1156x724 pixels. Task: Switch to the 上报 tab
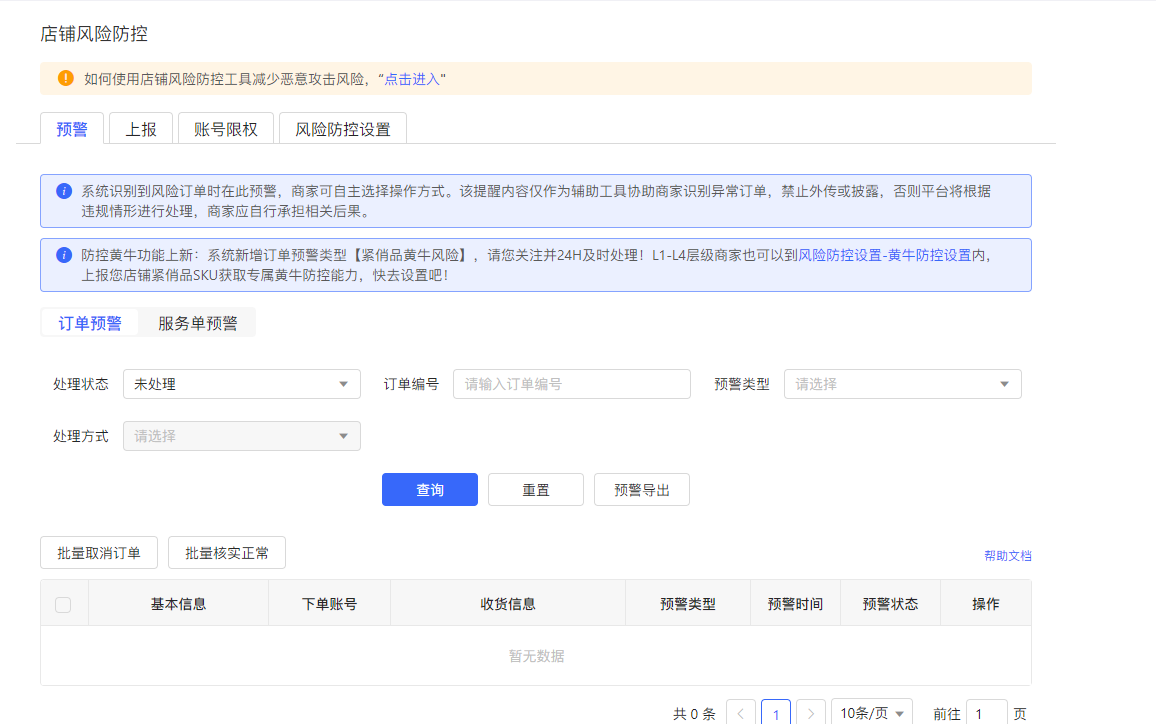pos(140,129)
